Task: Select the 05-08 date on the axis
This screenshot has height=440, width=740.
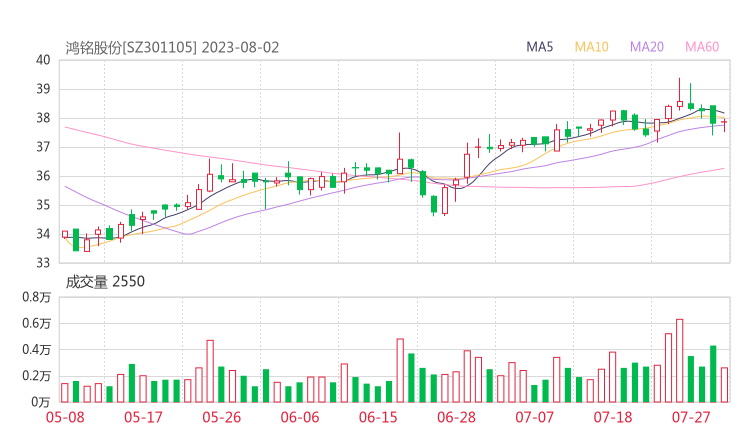Action: pyautogui.click(x=66, y=416)
